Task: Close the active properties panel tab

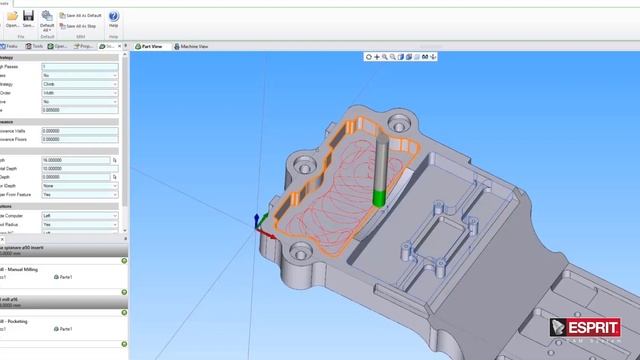Action: pos(119,46)
